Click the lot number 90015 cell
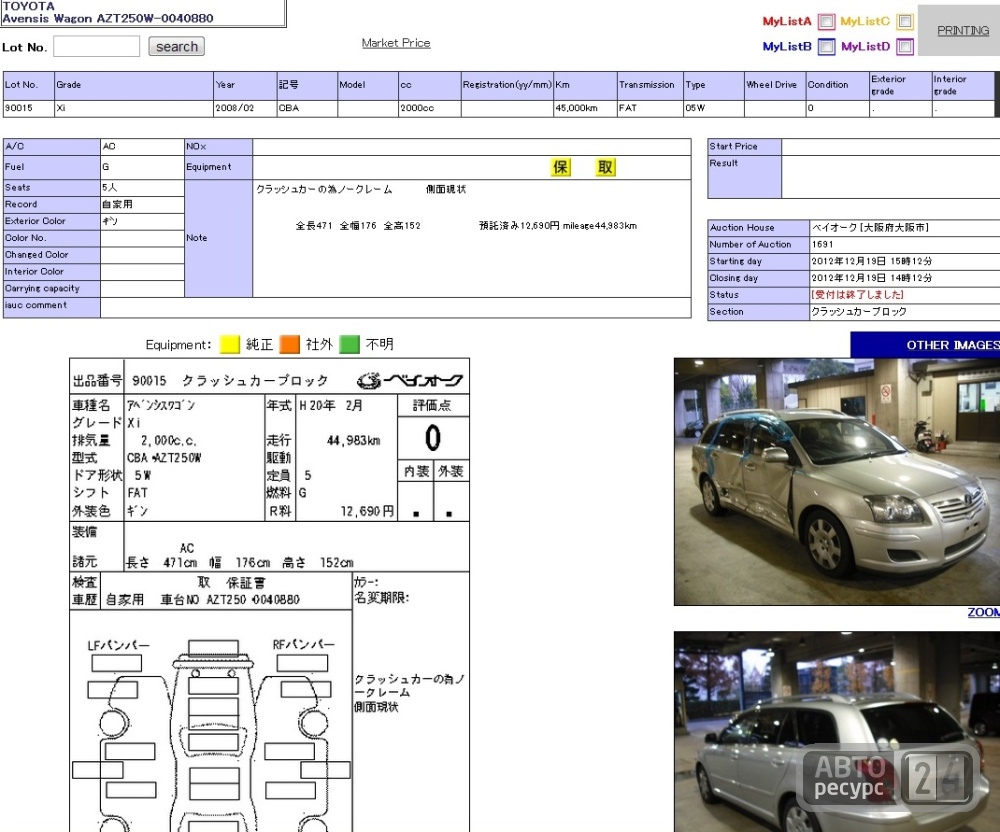The height and width of the screenshot is (832, 1000). coord(28,108)
